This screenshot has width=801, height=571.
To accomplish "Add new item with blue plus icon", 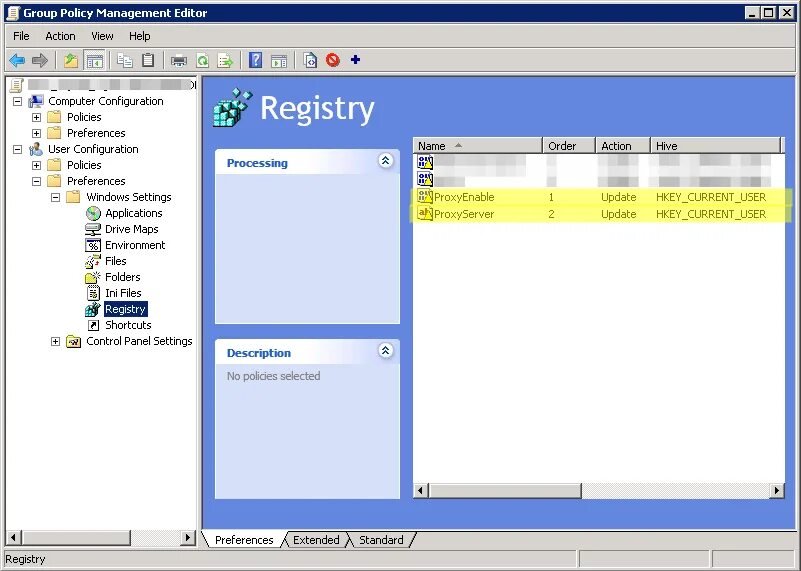I will pos(356,60).
